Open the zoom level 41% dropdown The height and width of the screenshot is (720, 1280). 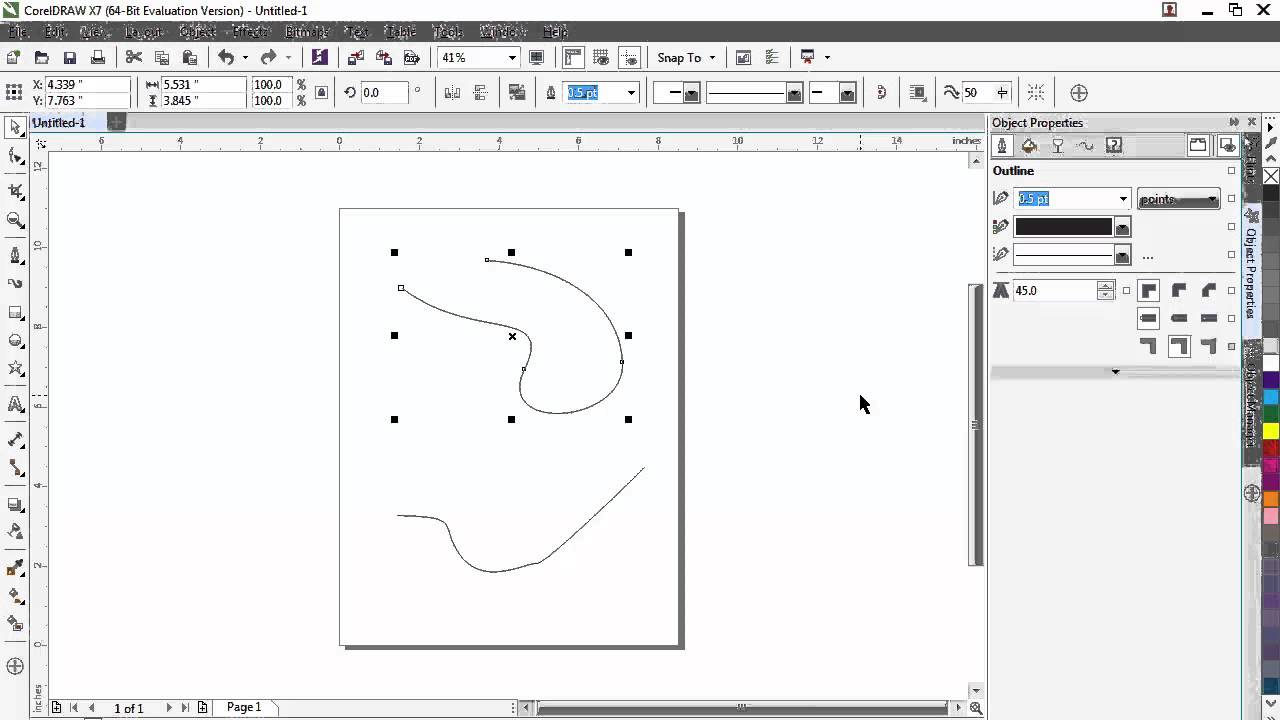pyautogui.click(x=513, y=58)
